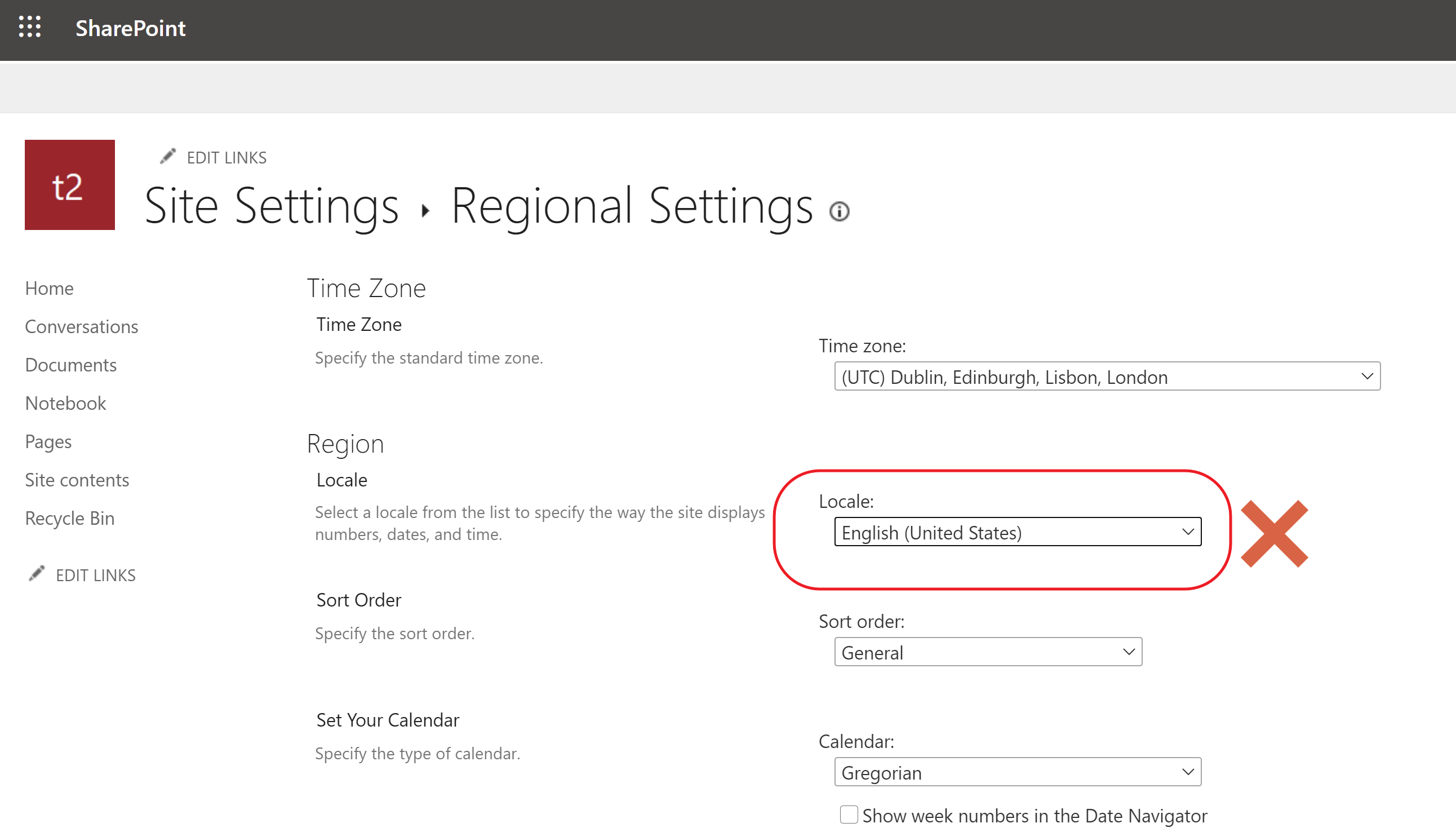Open the Calendar type dropdown
Viewport: 1456px width, 832px height.
click(1017, 772)
